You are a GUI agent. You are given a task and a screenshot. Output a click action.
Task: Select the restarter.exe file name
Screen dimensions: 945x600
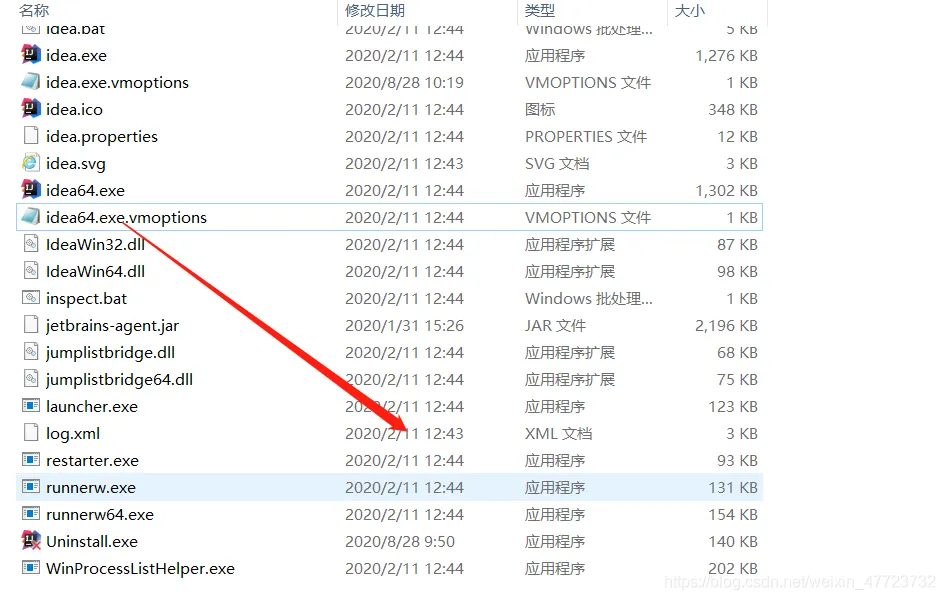[92, 461]
